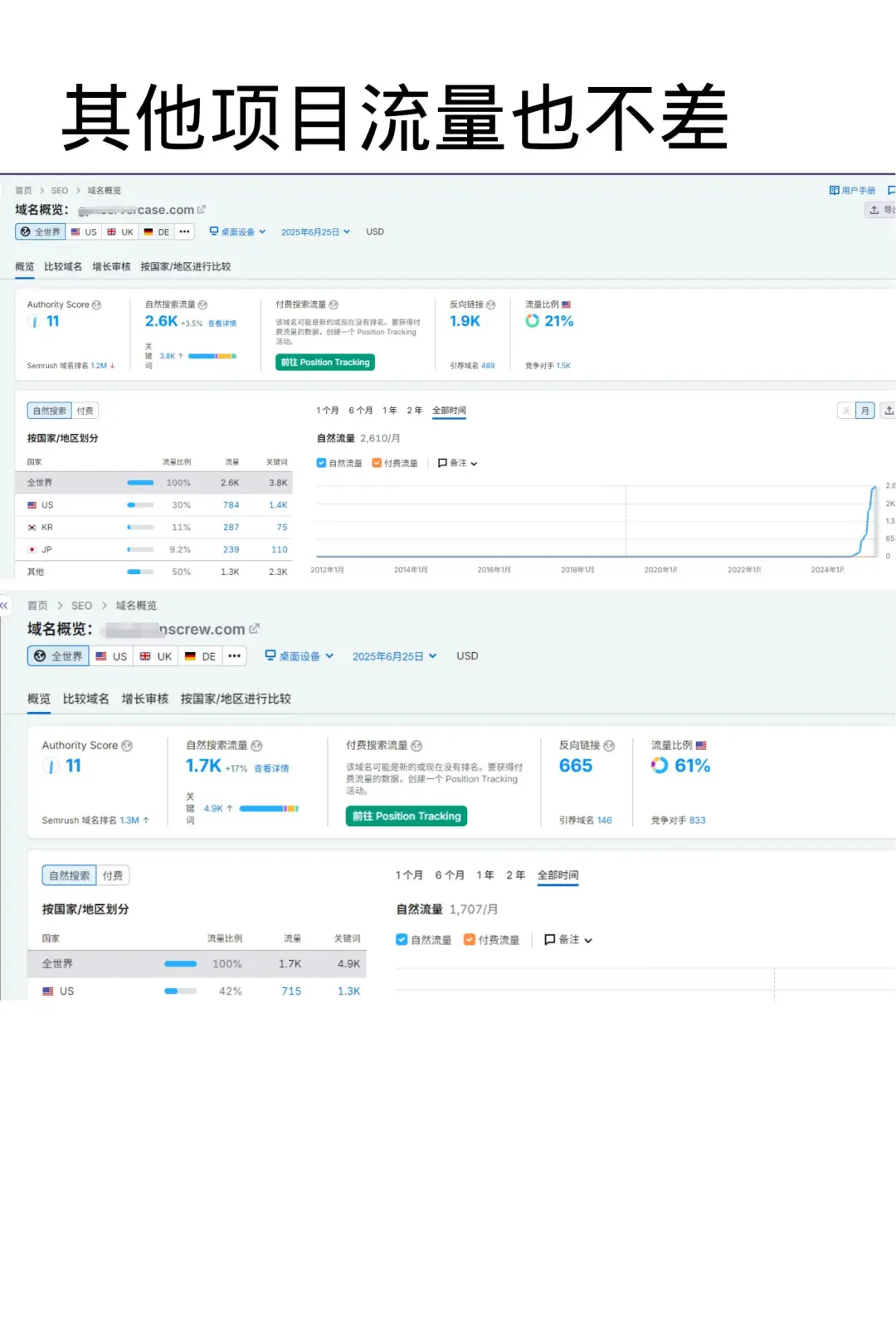This screenshot has width=896, height=1344.
Task: Click the 61% traffic share donut icon
Action: pyautogui.click(x=660, y=765)
